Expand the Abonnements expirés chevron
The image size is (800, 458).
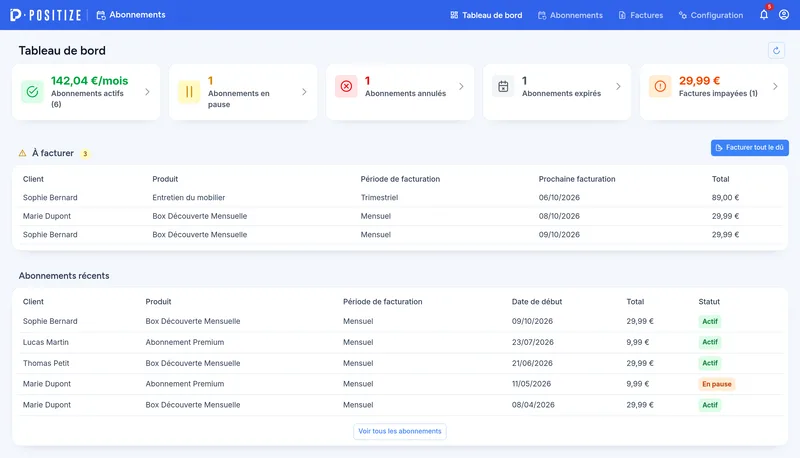click(618, 86)
